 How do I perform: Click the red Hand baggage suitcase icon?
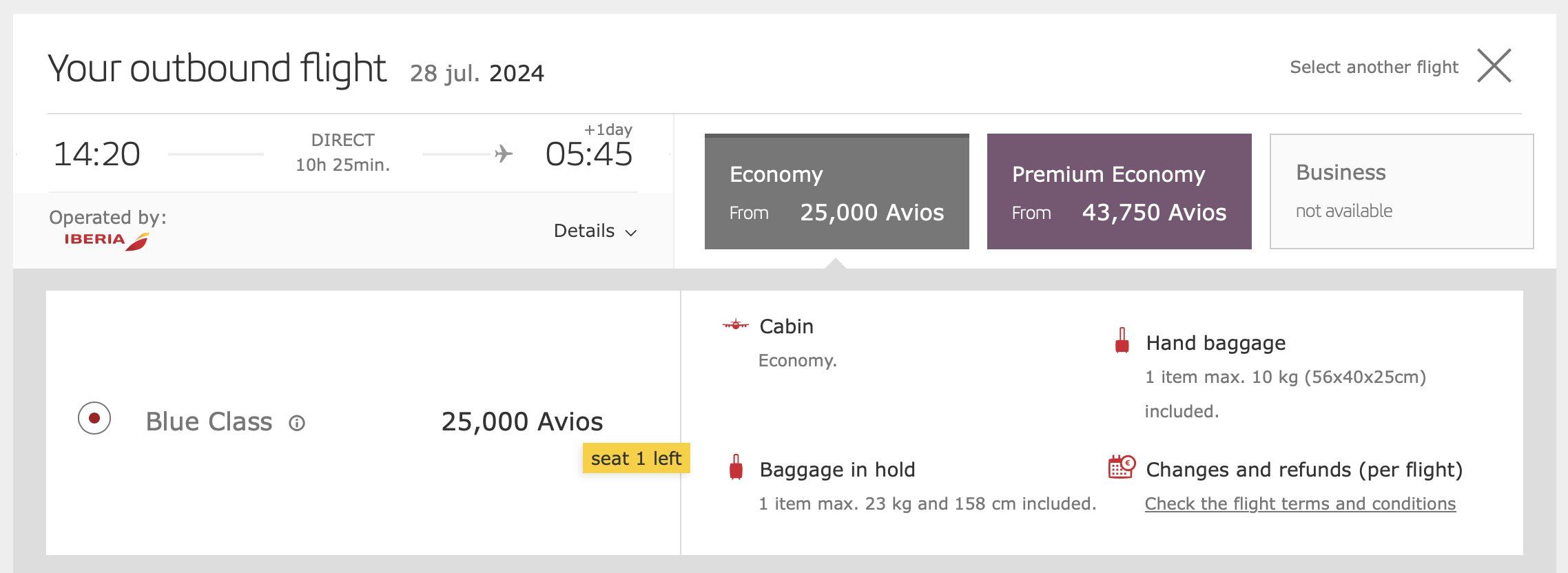coord(1122,342)
